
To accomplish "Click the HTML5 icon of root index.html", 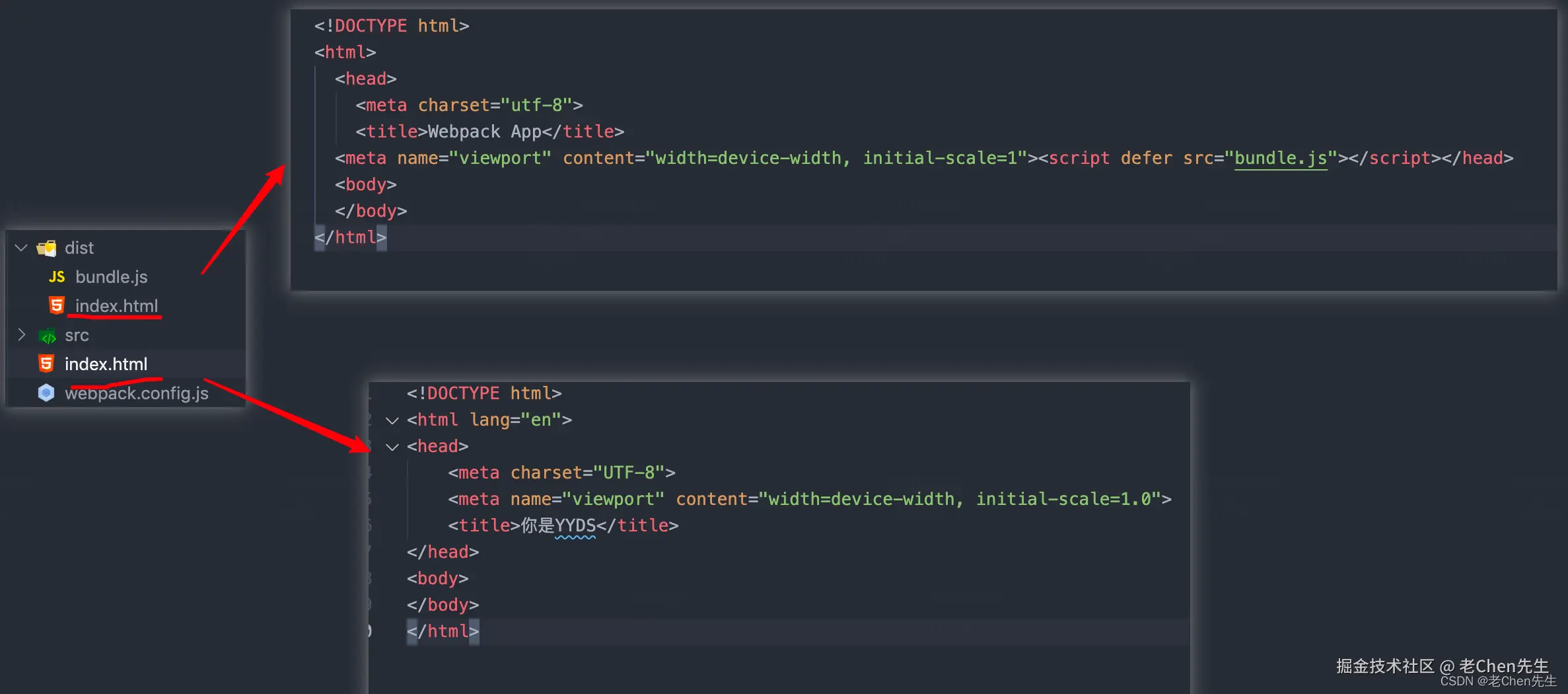I will pos(46,364).
